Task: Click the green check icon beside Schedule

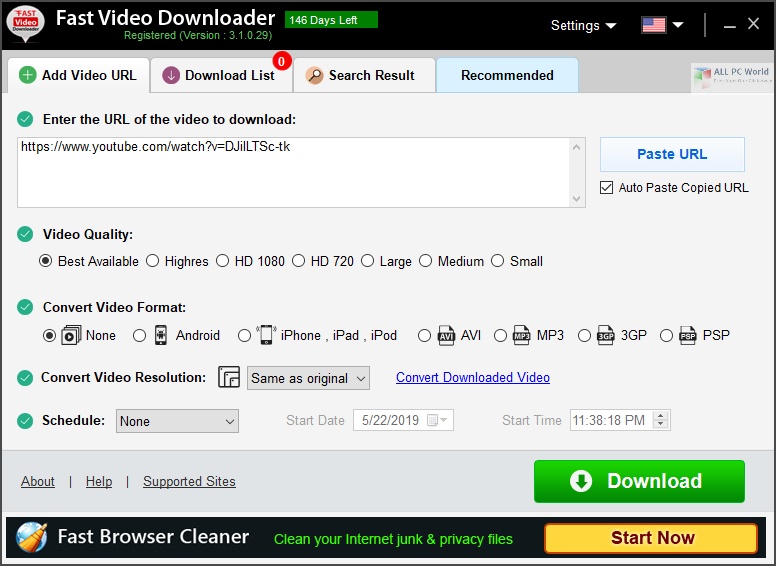Action: (25, 421)
